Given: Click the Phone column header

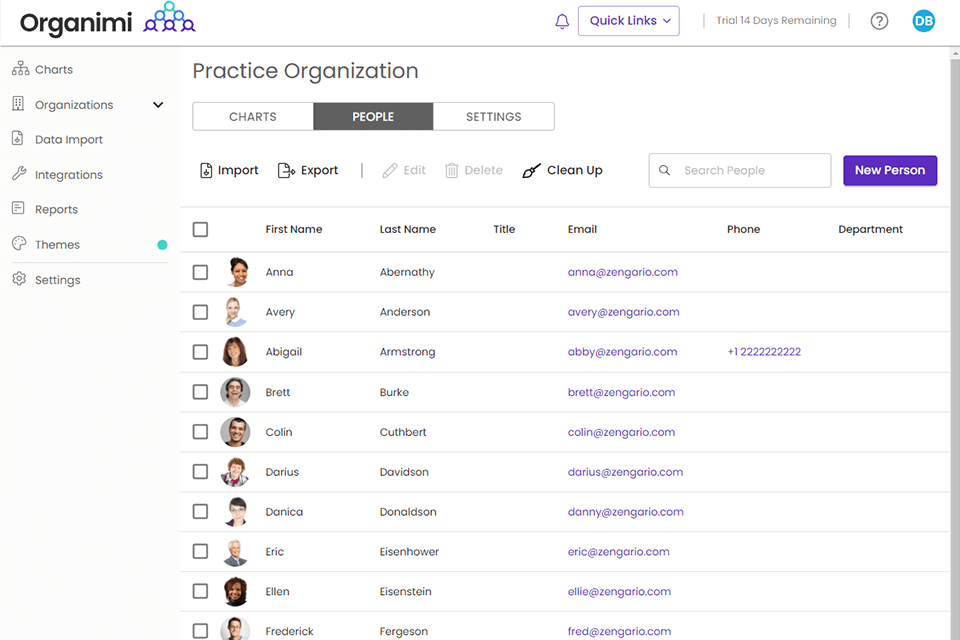Looking at the screenshot, I should (743, 229).
